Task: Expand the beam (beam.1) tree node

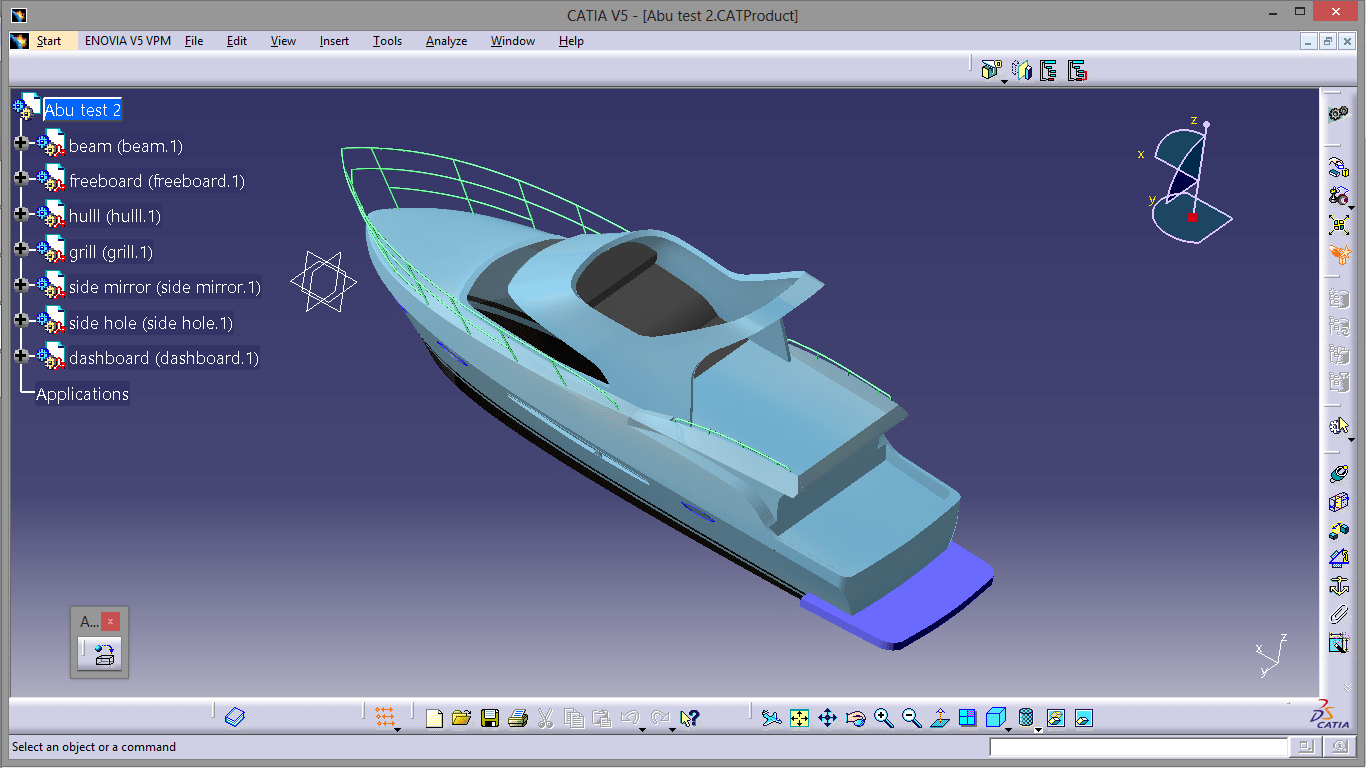Action: (21, 143)
